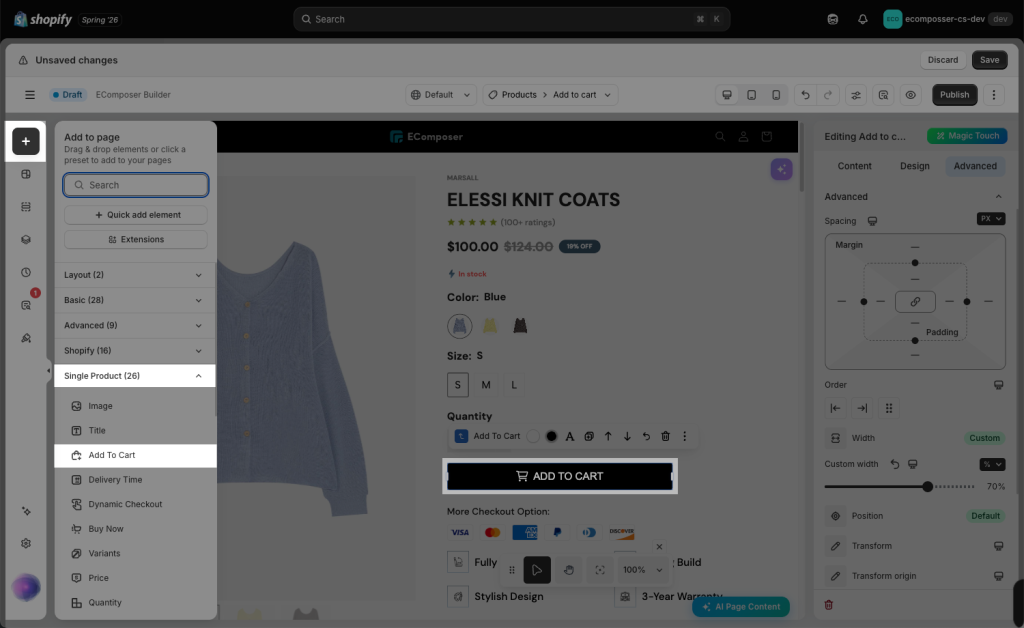
Task: Switch to tablet device preview
Action: [752, 95]
